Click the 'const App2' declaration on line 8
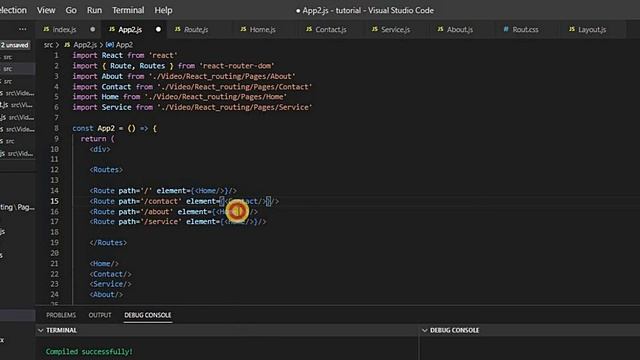Image resolution: width=640 pixels, height=360 pixels. (x=93, y=128)
